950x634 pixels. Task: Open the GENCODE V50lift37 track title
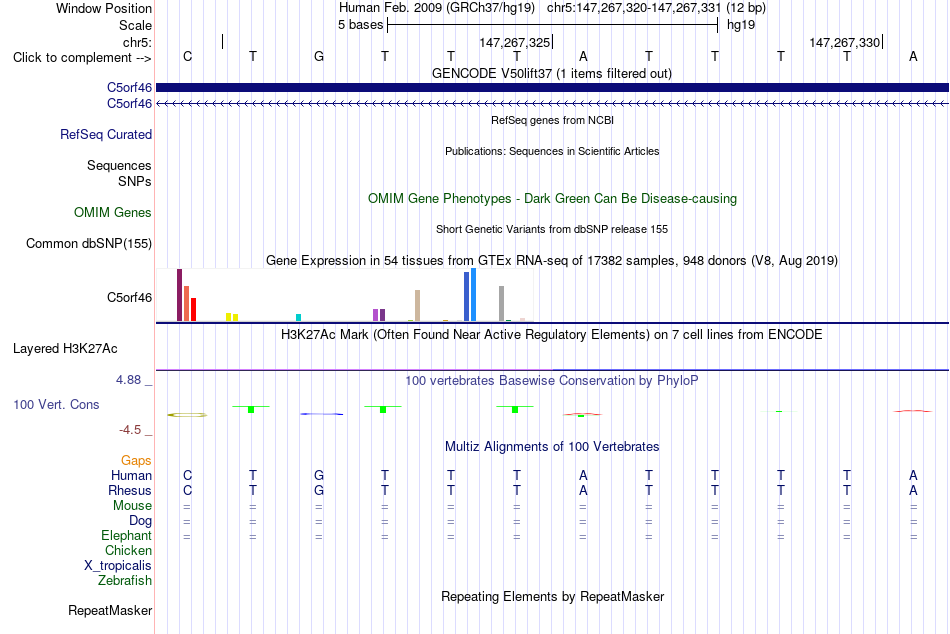point(552,73)
